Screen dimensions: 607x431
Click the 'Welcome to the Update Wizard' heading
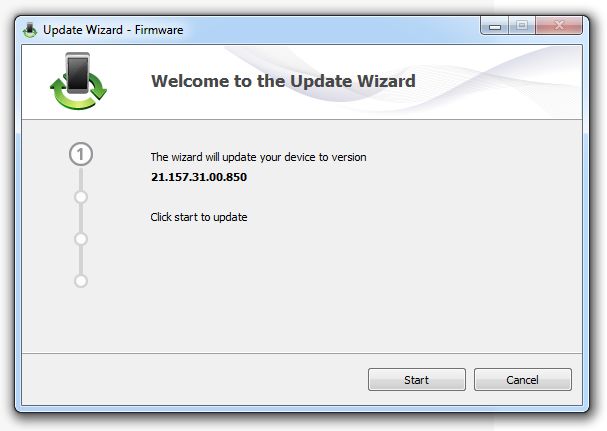283,81
